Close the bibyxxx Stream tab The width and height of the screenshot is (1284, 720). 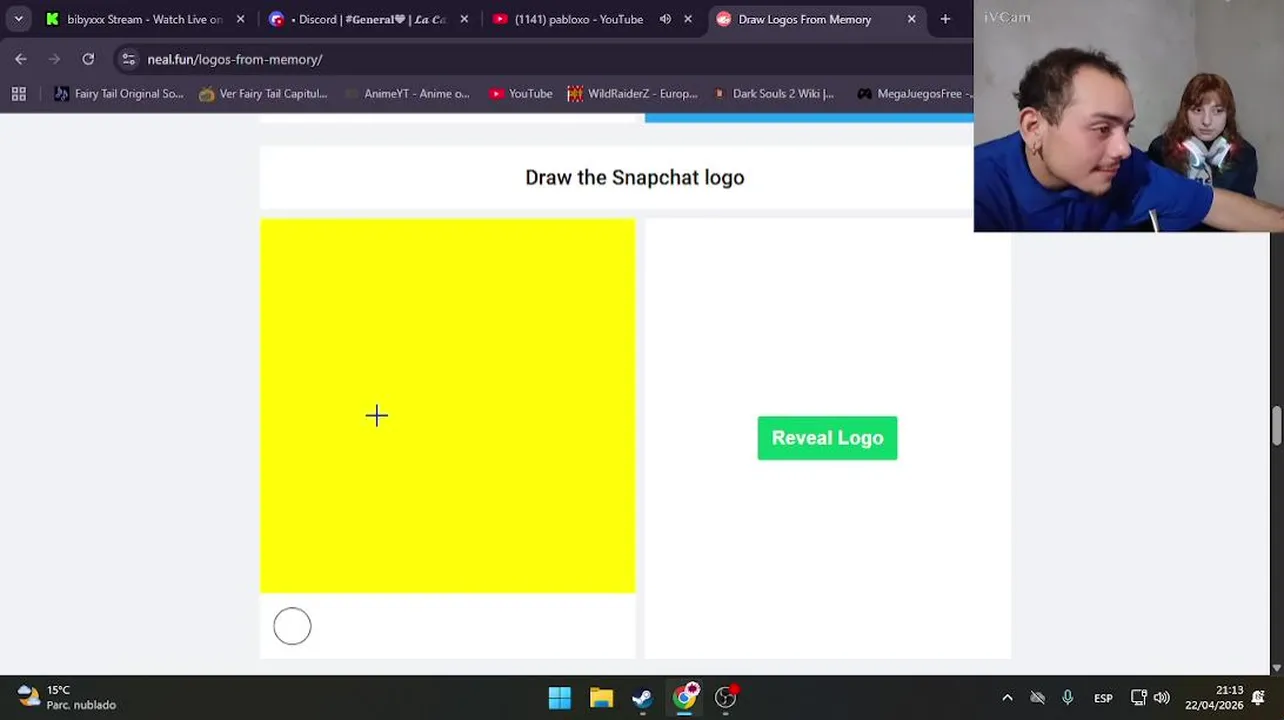pyautogui.click(x=240, y=19)
